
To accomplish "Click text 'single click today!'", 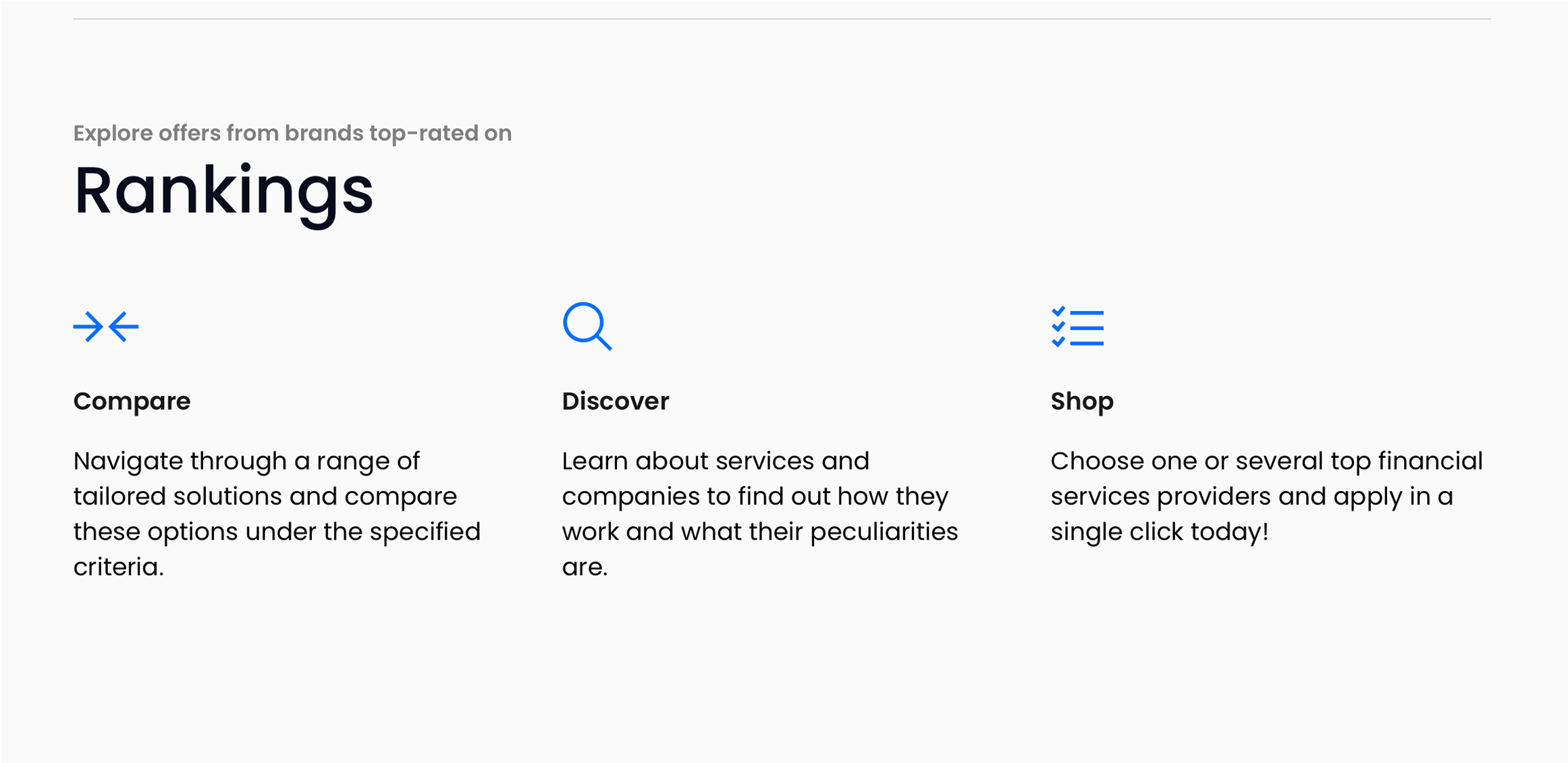I will (x=1159, y=532).
